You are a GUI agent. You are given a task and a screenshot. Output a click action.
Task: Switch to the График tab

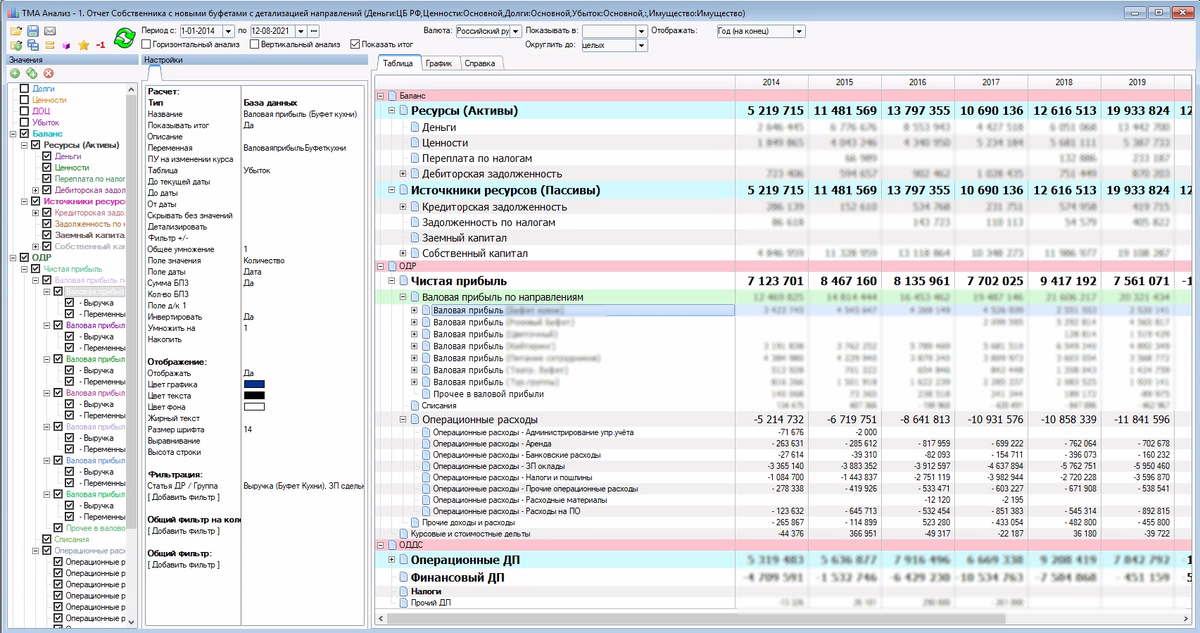coord(437,63)
